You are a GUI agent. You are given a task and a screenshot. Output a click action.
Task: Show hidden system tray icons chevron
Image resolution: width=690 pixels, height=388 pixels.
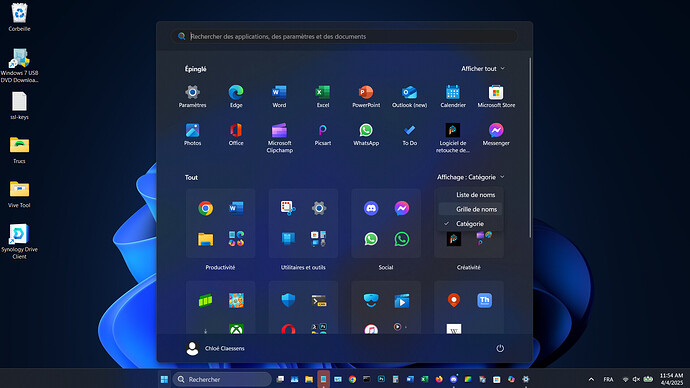591,379
